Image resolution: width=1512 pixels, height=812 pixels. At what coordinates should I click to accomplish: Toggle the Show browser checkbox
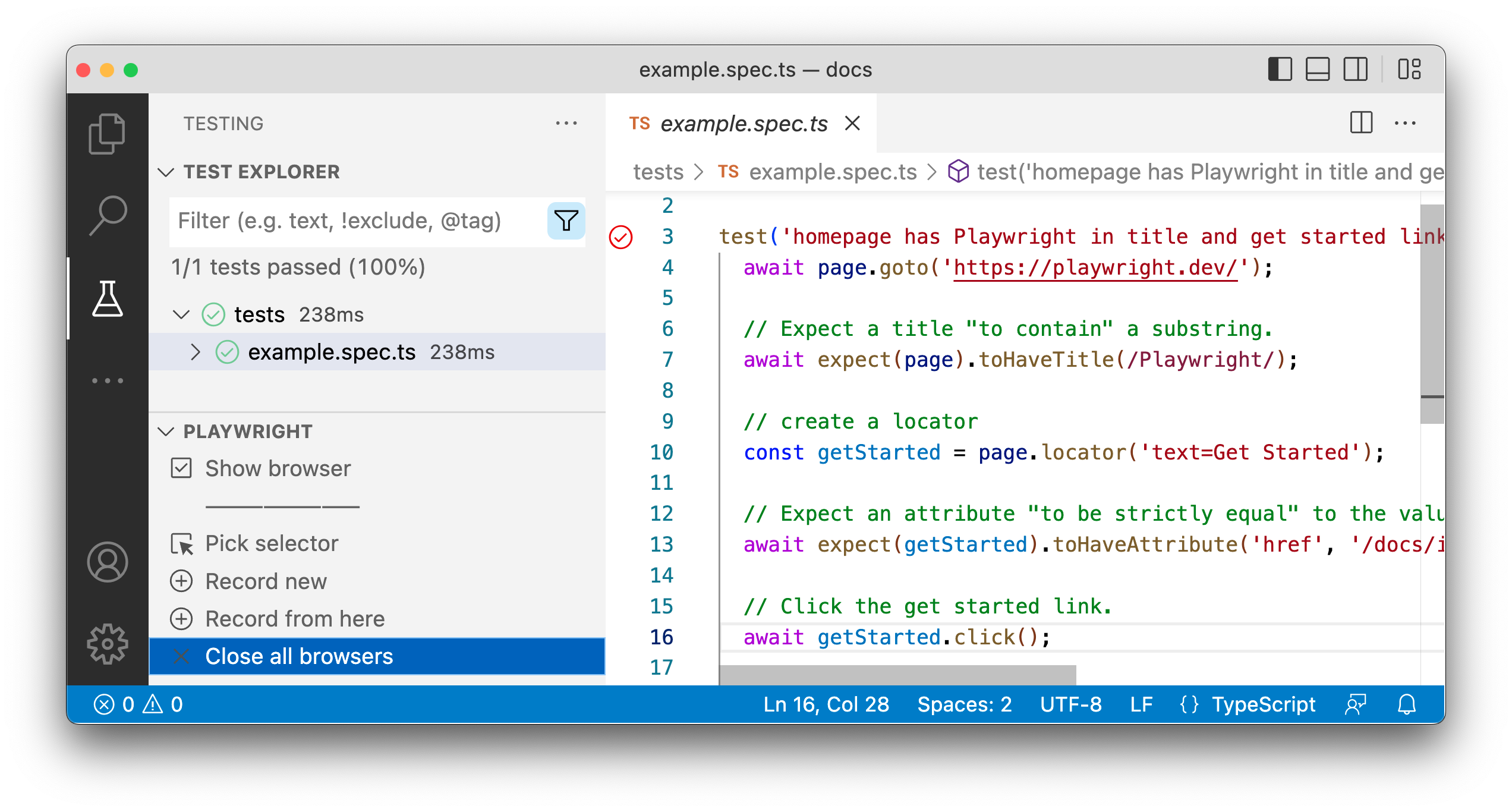pos(181,468)
